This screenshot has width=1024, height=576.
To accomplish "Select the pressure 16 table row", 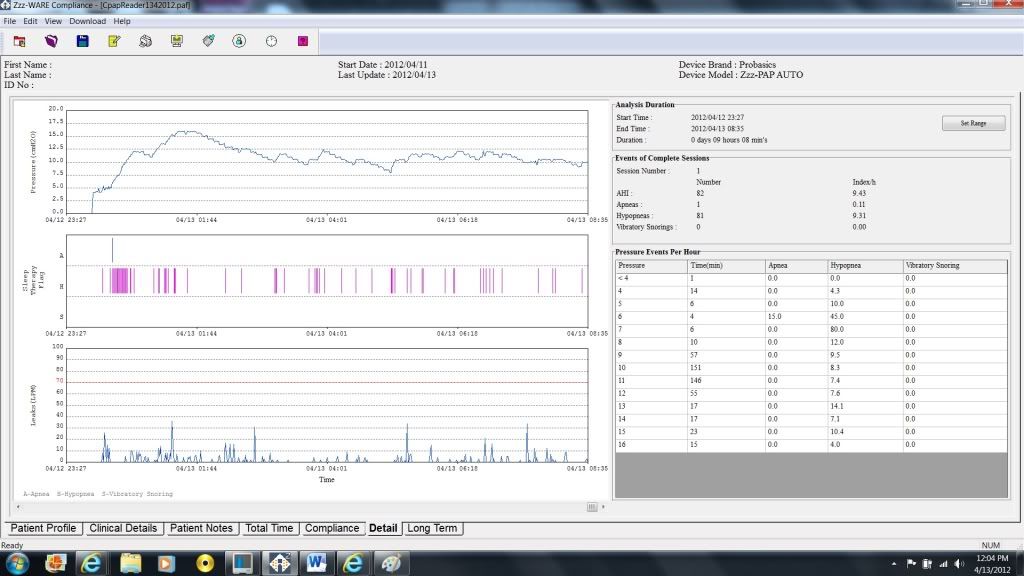I will click(x=811, y=445).
